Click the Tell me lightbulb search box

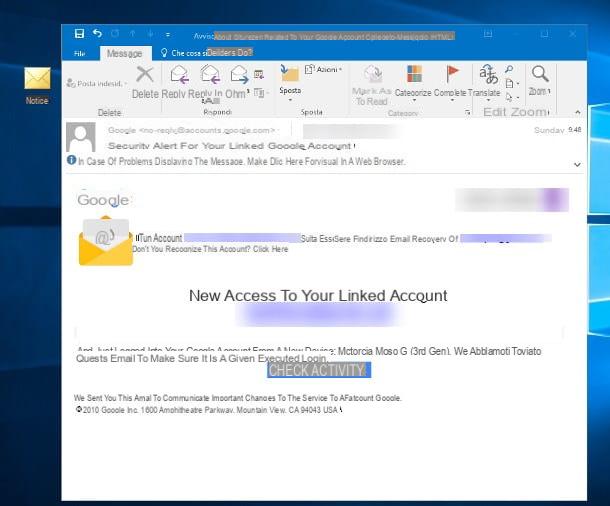pyautogui.click(x=207, y=53)
